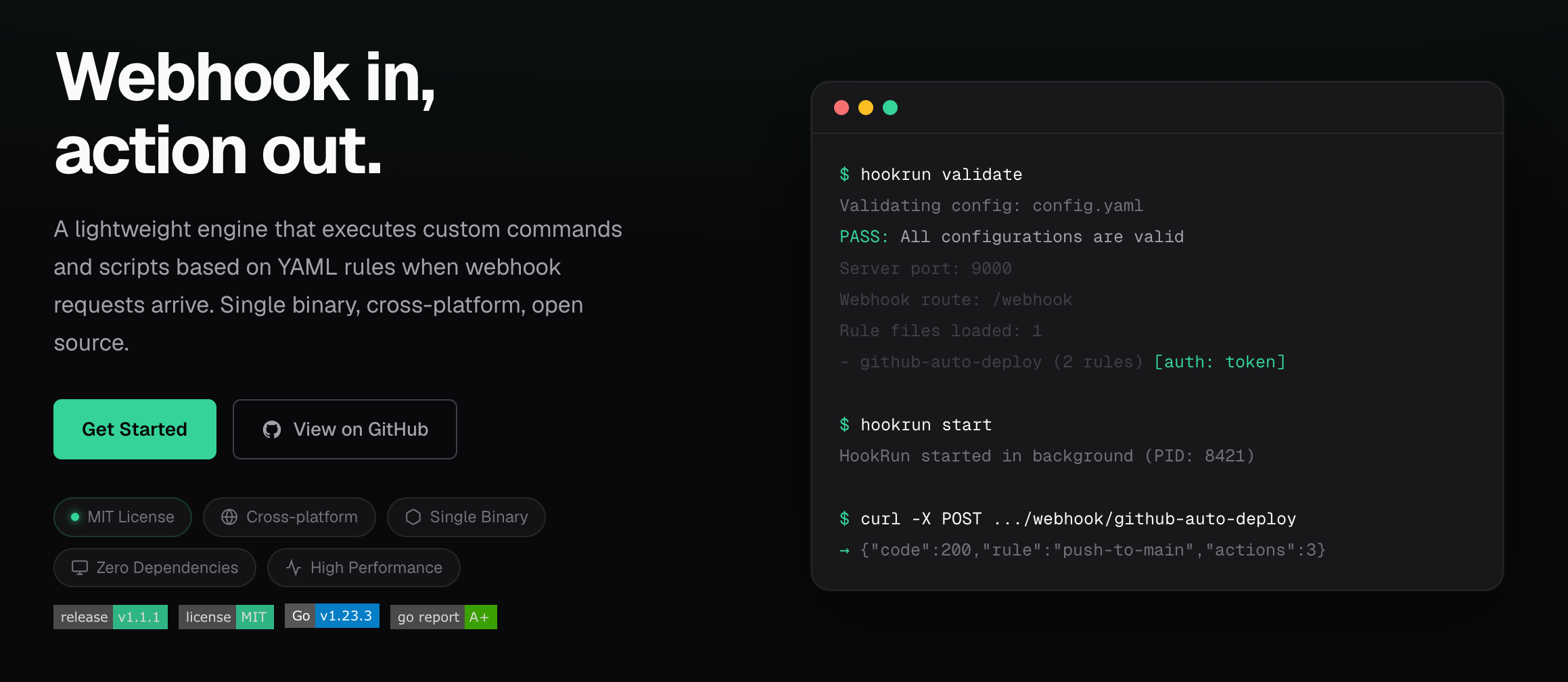1568x682 pixels.
Task: Click the 'Rule files loaded: 1' line
Action: click(x=940, y=331)
